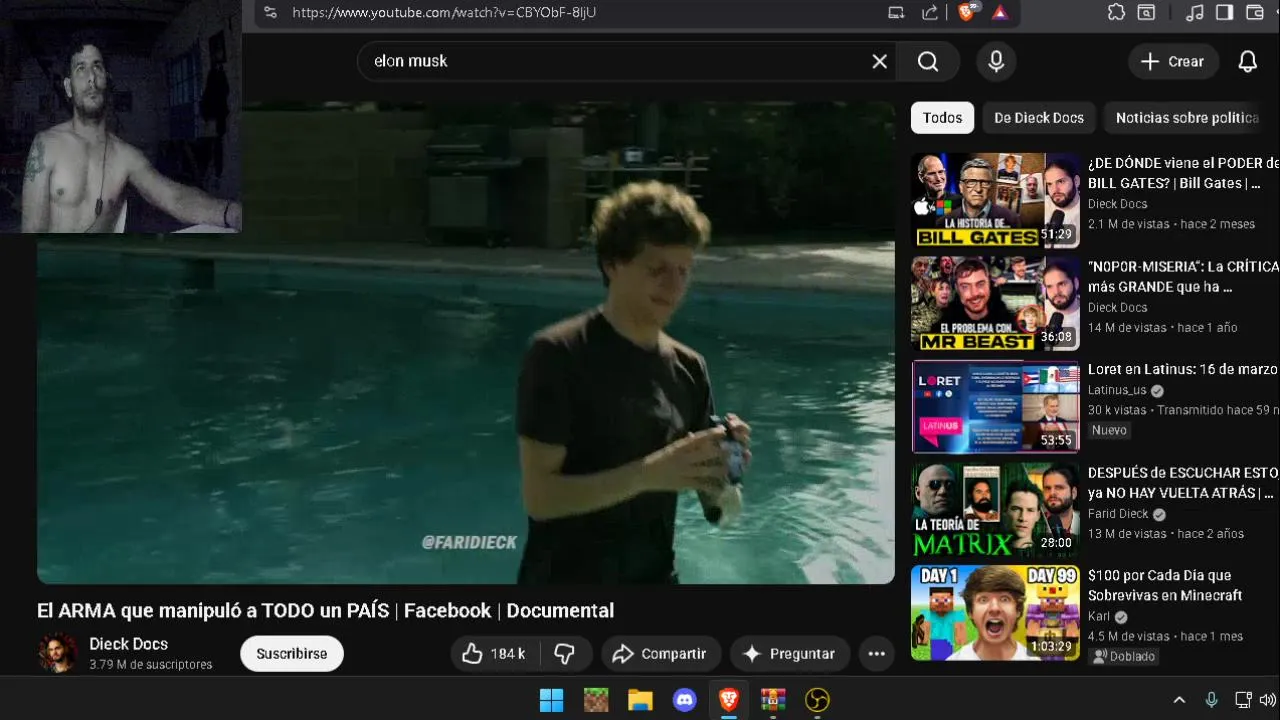1280x720 pixels.
Task: Launch Minecraft from the taskbar
Action: point(596,700)
